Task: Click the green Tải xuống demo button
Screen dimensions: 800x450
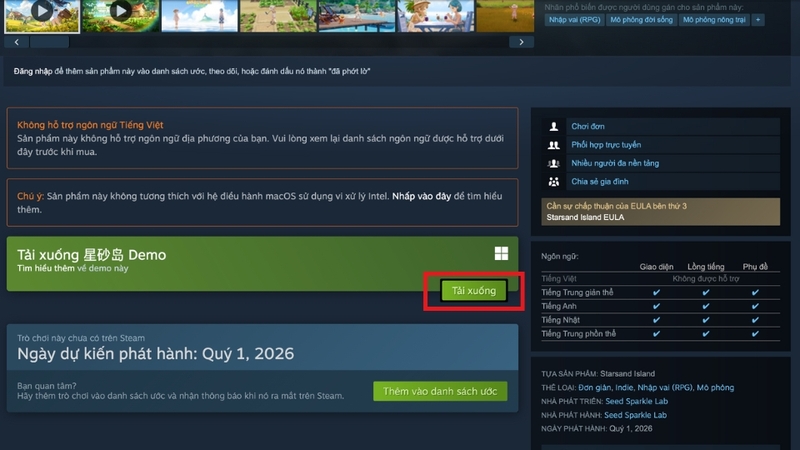Action: pyautogui.click(x=473, y=291)
